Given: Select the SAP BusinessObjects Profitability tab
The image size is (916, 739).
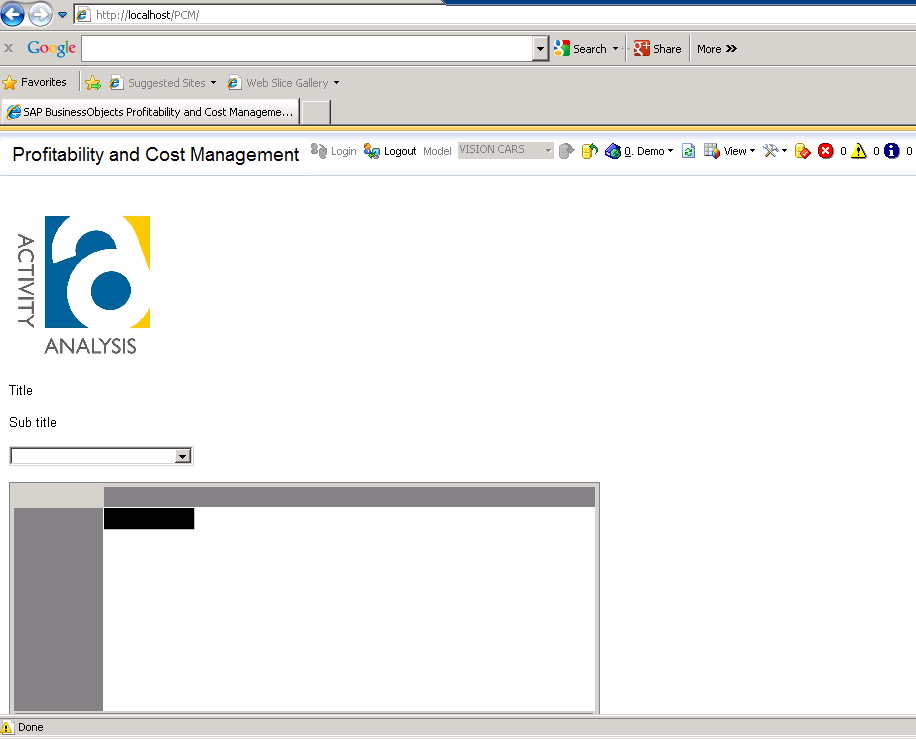Looking at the screenshot, I should click(151, 112).
